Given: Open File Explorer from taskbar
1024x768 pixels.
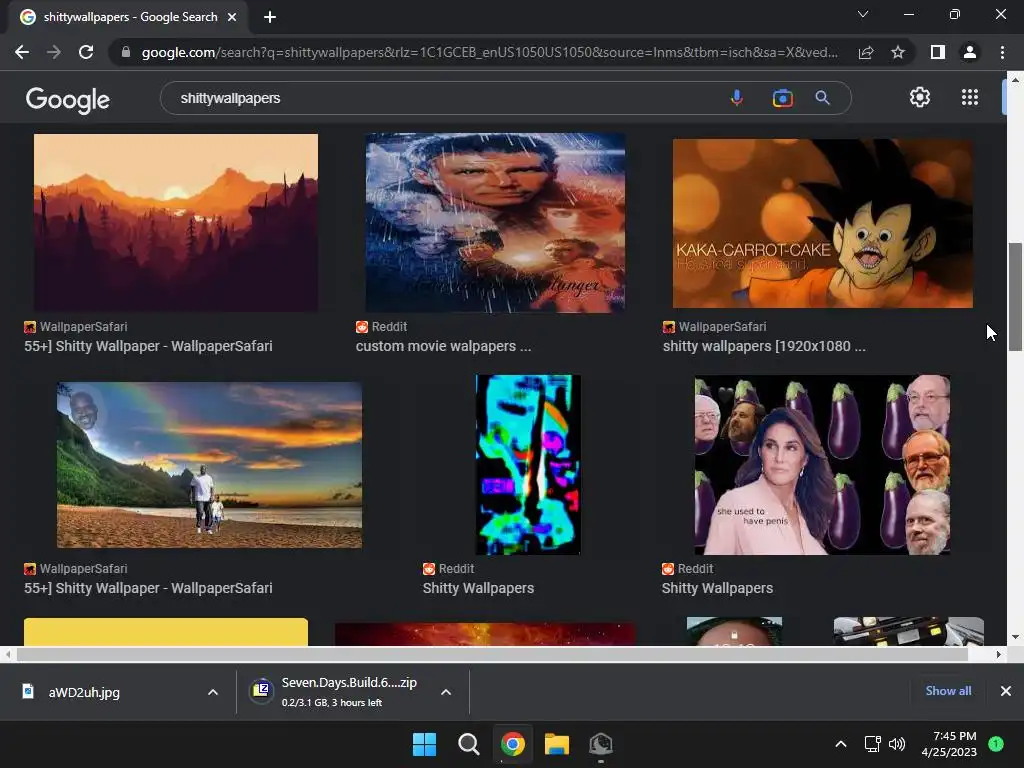Looking at the screenshot, I should click(x=557, y=744).
